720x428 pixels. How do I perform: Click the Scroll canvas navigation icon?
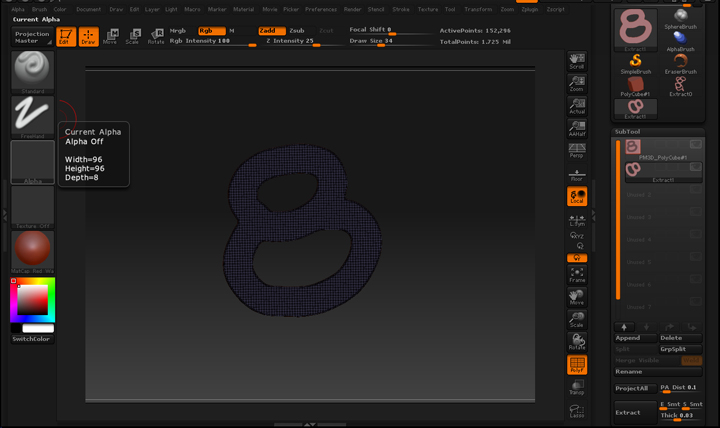tap(577, 61)
